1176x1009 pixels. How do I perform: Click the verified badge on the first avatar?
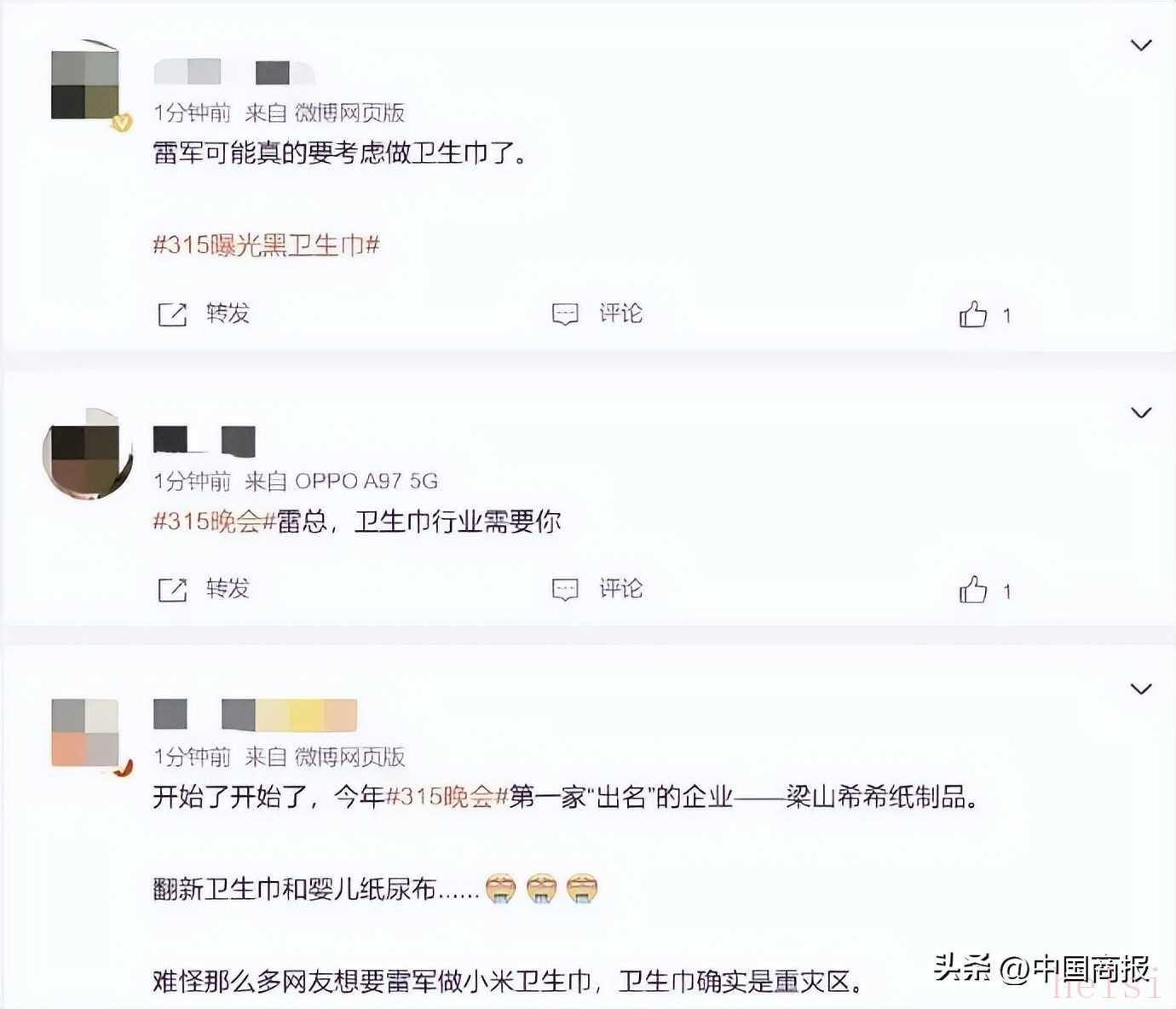pyautogui.click(x=122, y=123)
